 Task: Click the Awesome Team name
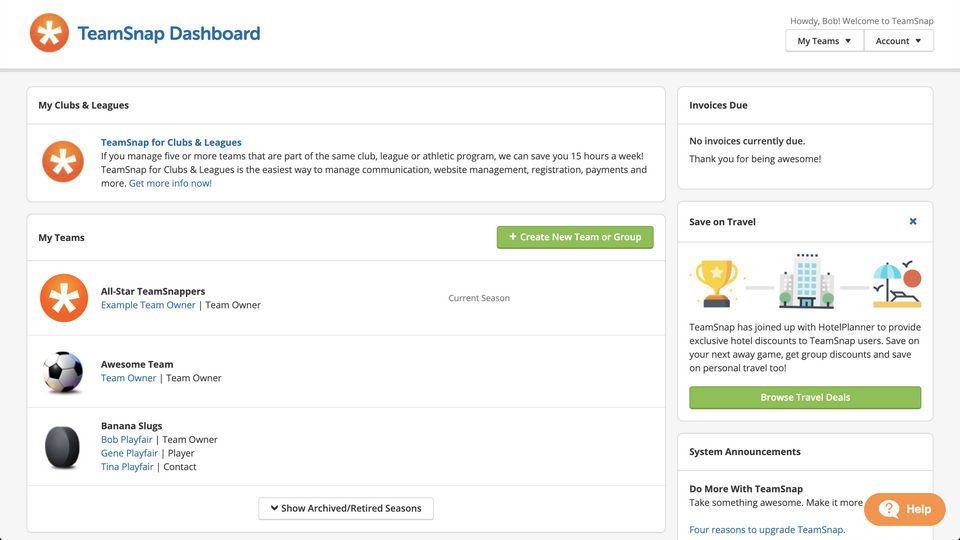137,364
